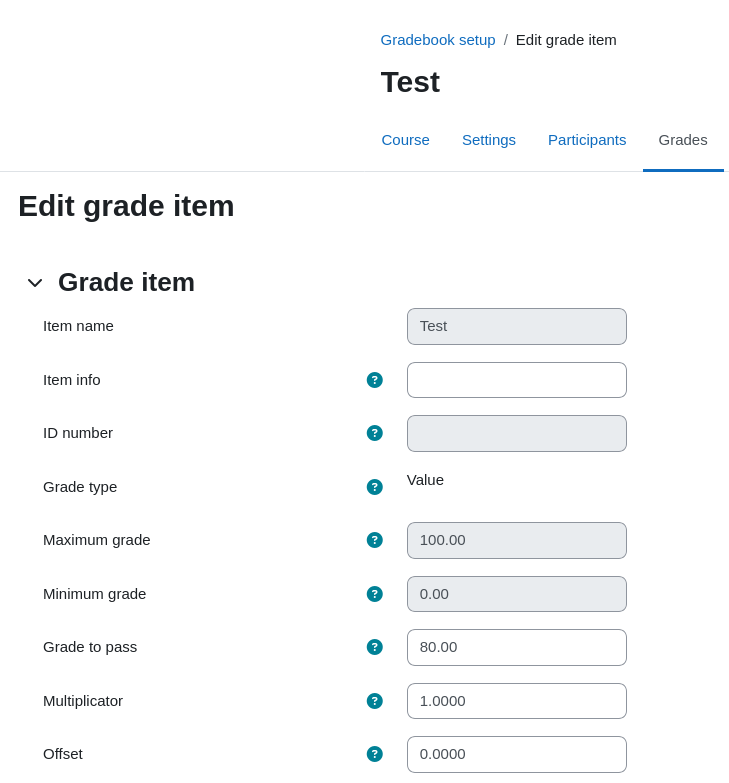This screenshot has height=783, width=729.
Task: Focus the Item info text field
Action: (x=517, y=380)
